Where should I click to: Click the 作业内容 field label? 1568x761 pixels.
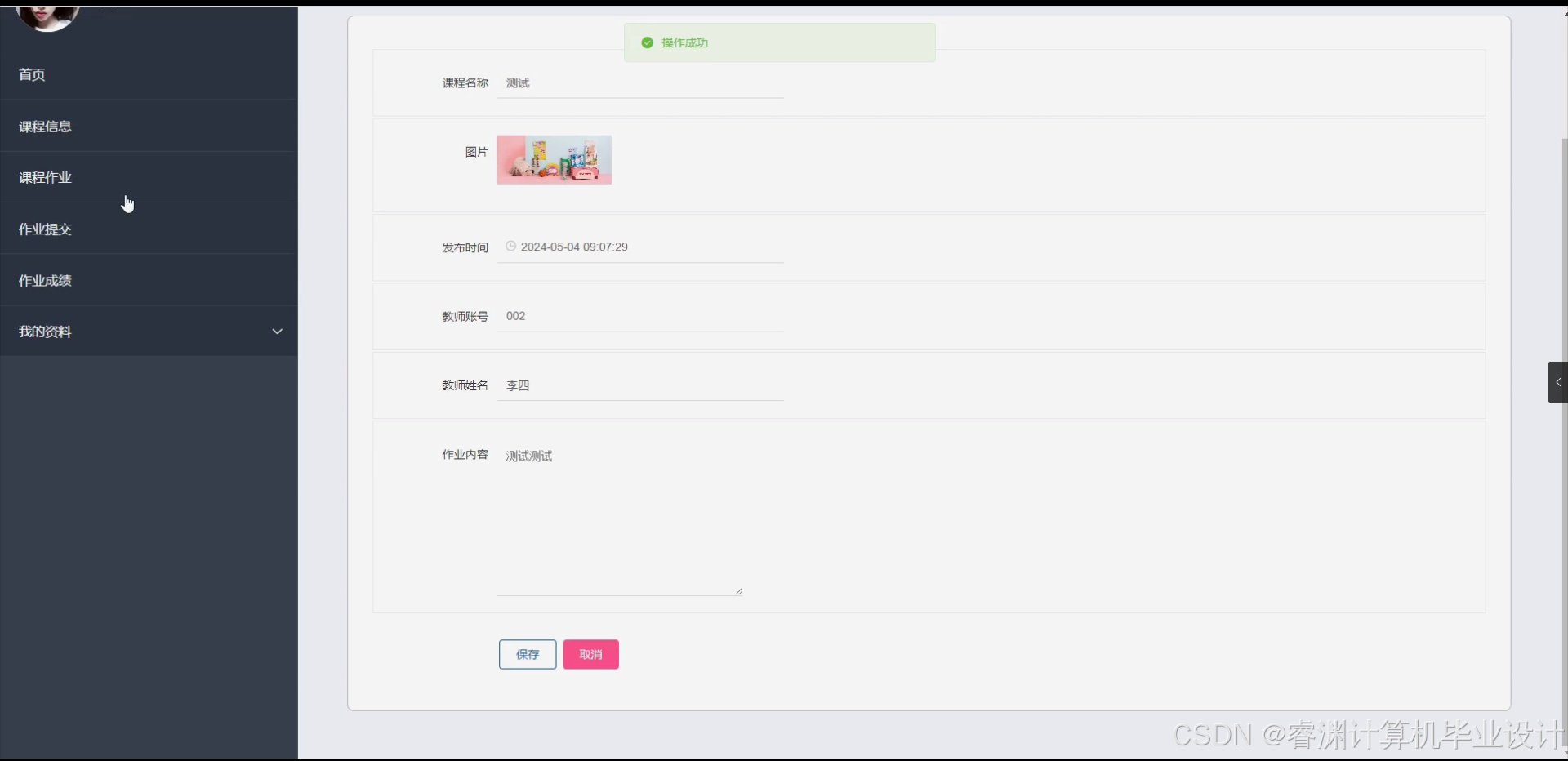(x=465, y=455)
